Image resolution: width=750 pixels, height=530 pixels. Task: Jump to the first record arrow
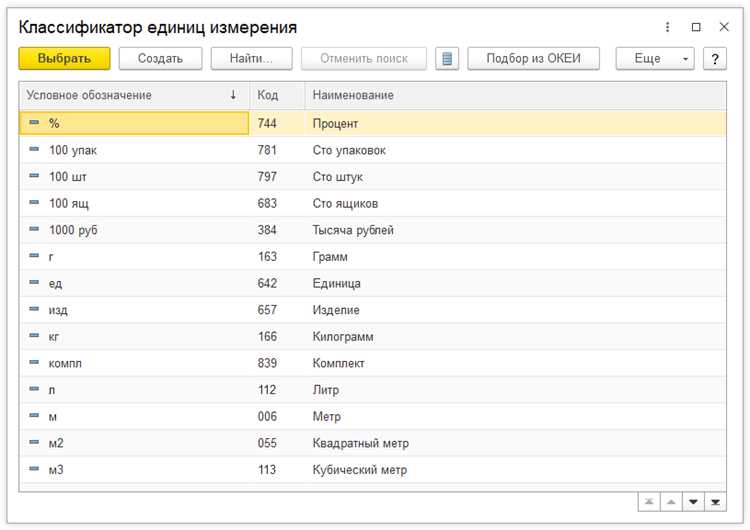point(649,502)
